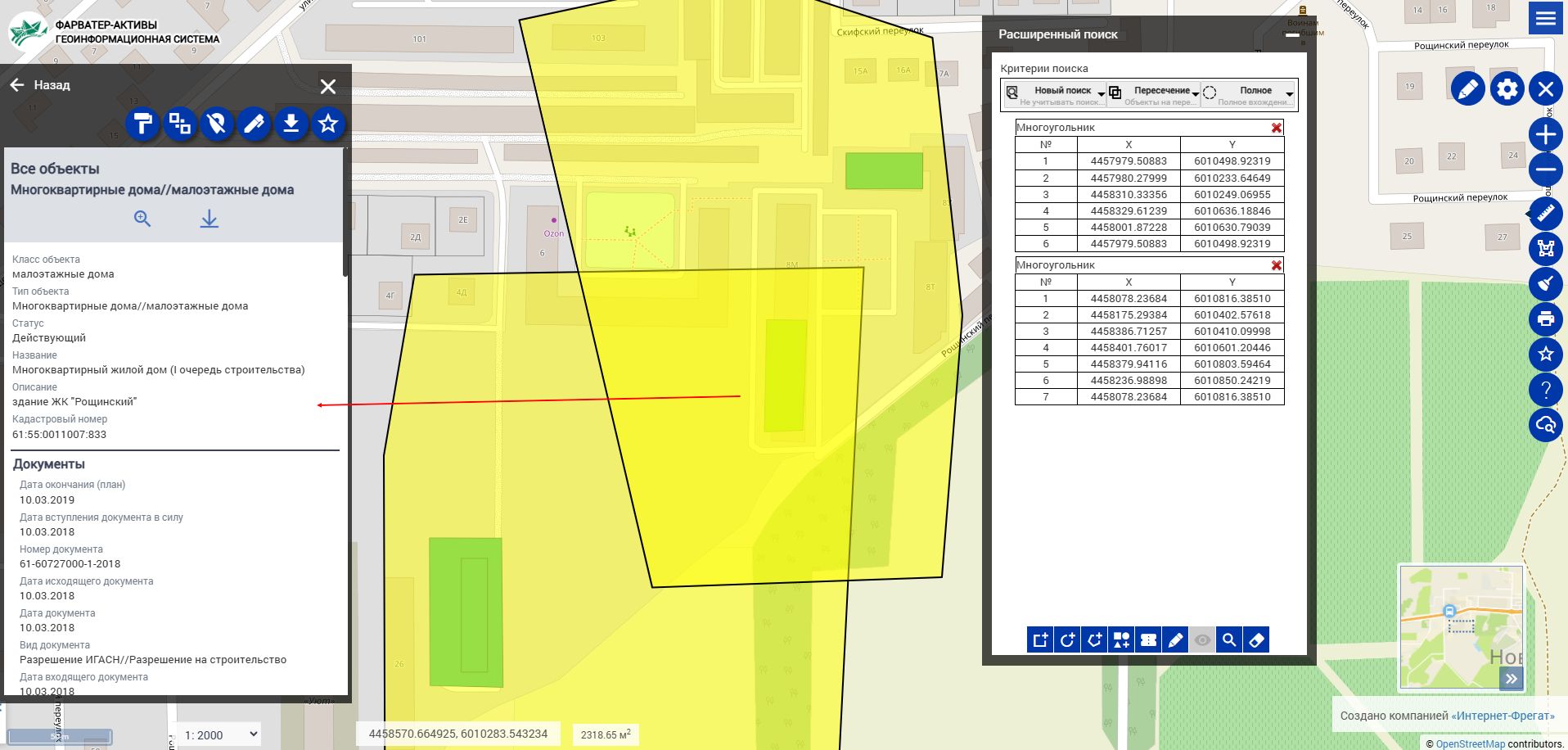
Task: Click the eraser icon in search panel
Action: pos(1256,640)
